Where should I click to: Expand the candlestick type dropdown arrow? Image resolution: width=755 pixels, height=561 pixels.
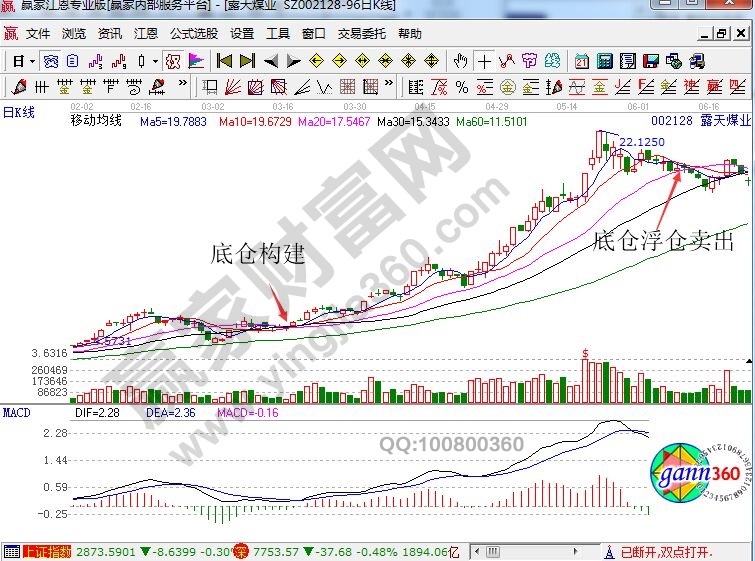153,61
